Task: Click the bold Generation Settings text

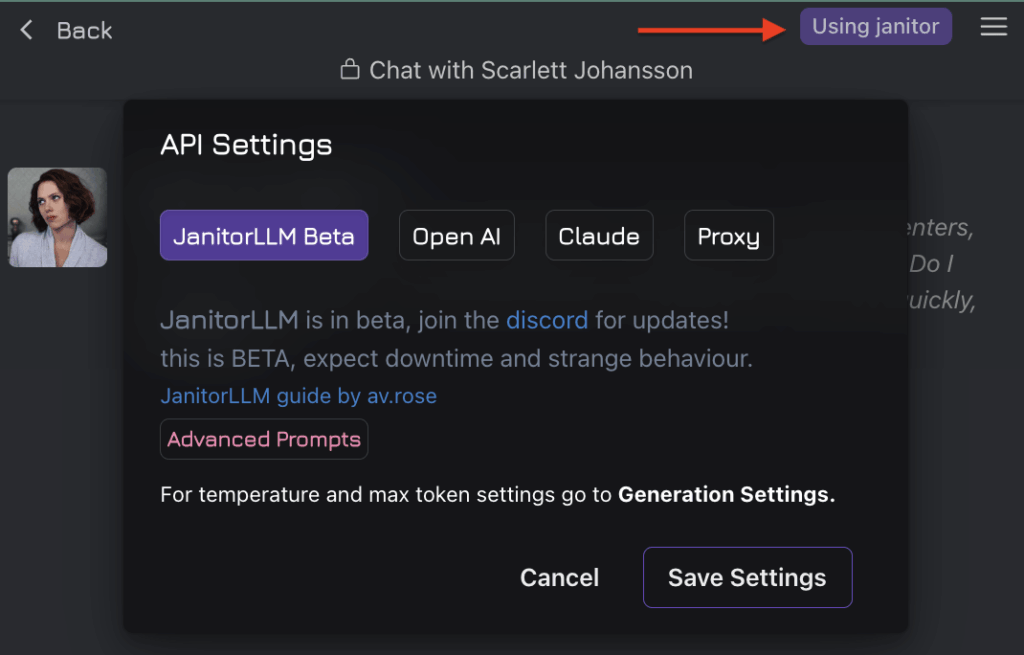Action: pos(726,494)
